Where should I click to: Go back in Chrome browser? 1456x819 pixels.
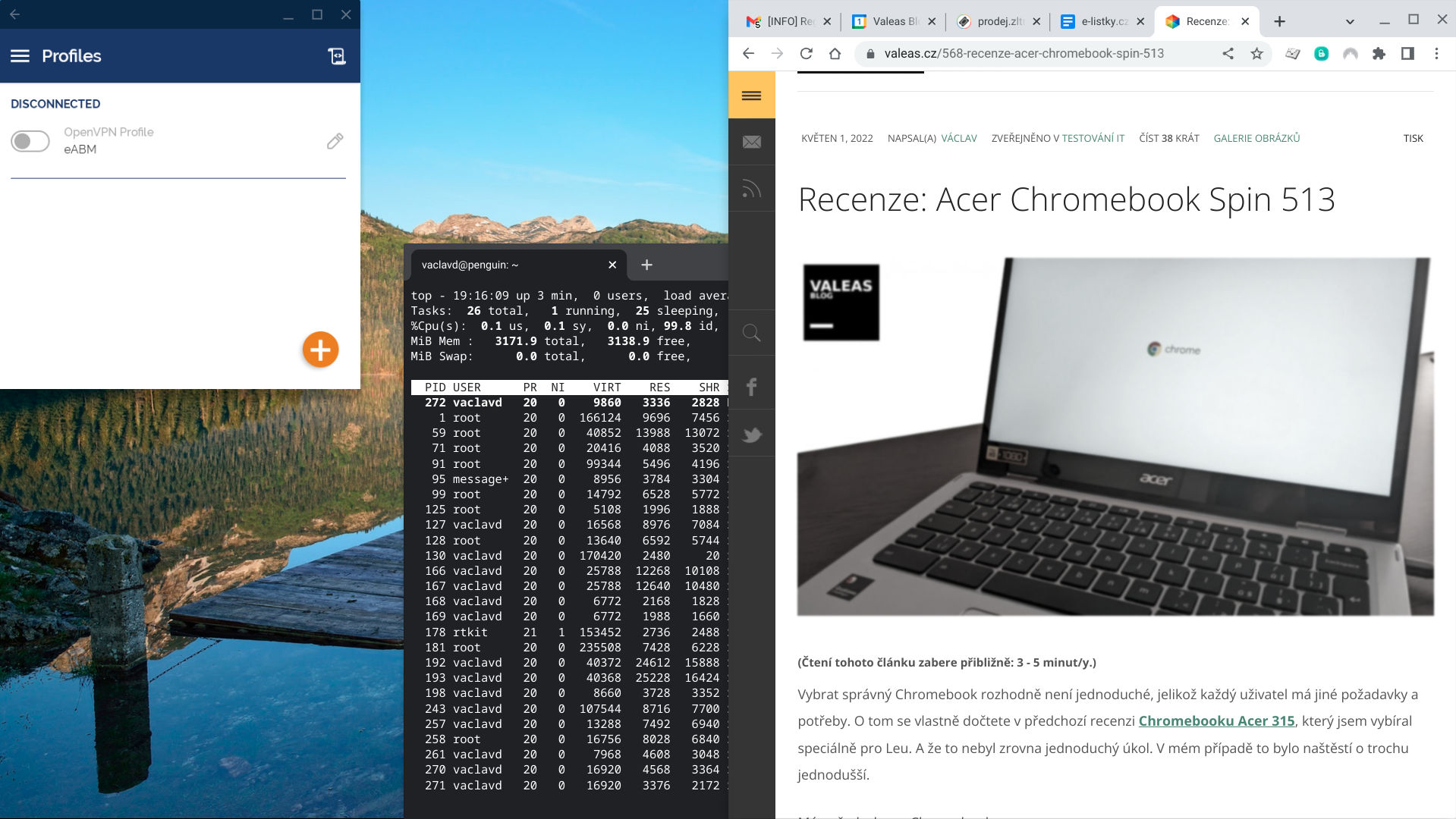coord(748,54)
